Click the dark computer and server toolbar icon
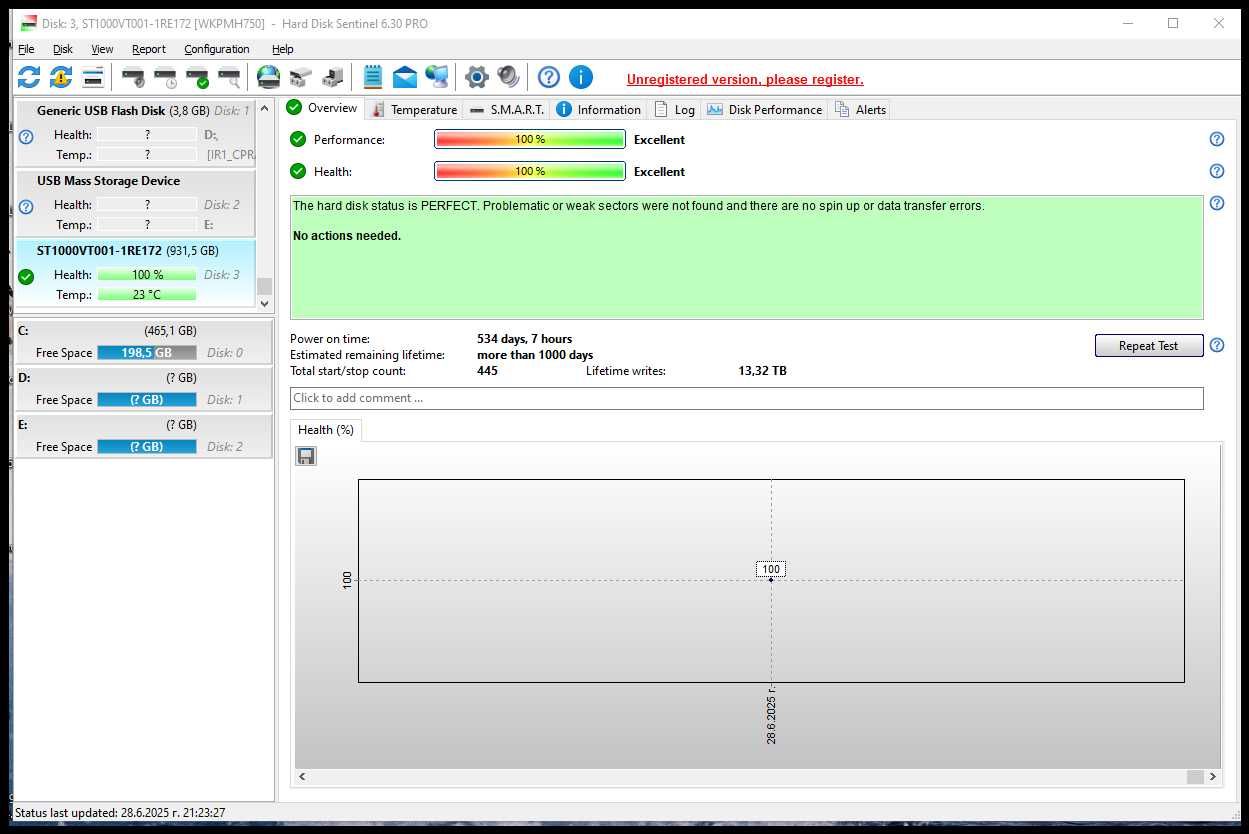Screen dimensions: 1249x834 click(x=332, y=76)
